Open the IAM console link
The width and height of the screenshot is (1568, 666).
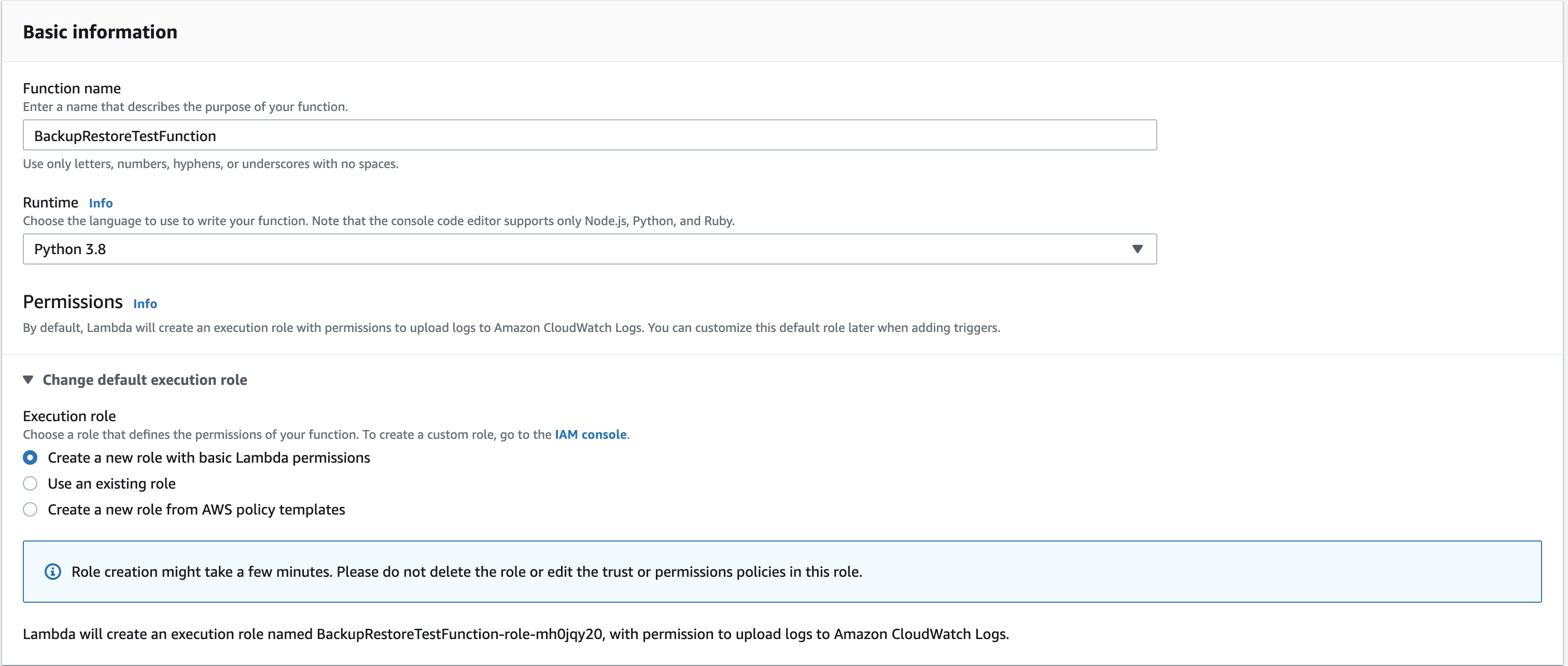[591, 435]
